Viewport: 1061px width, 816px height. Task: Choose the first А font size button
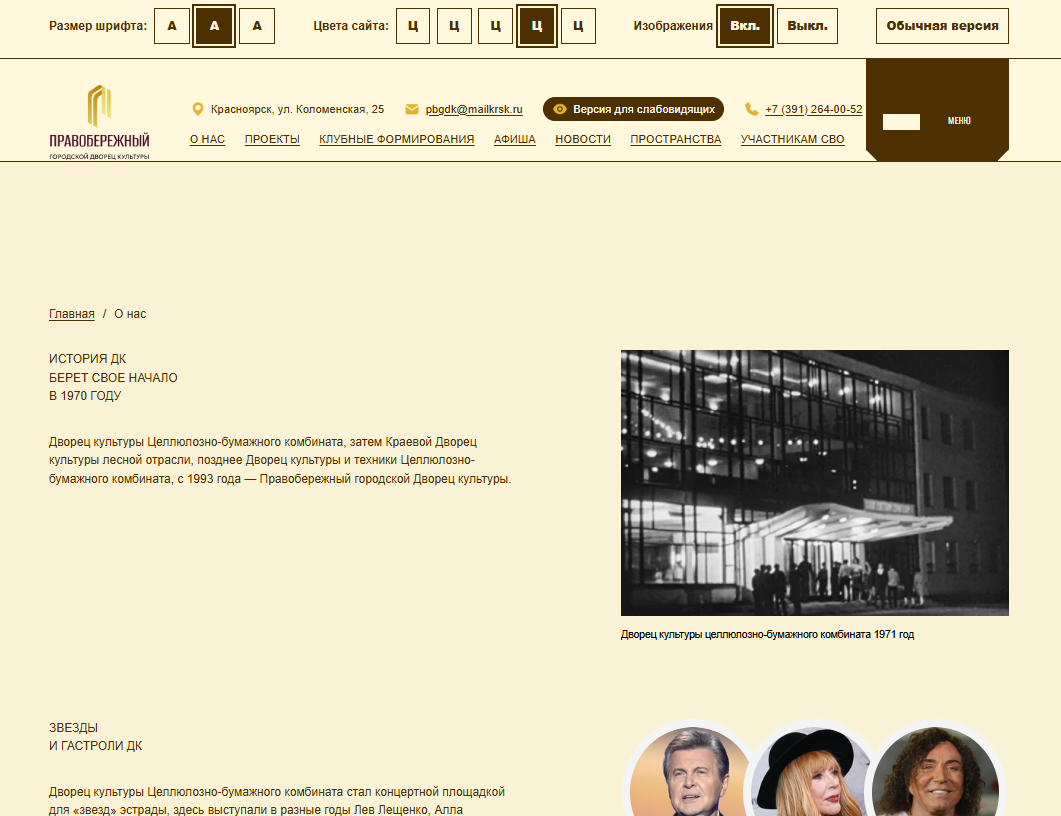coord(172,26)
